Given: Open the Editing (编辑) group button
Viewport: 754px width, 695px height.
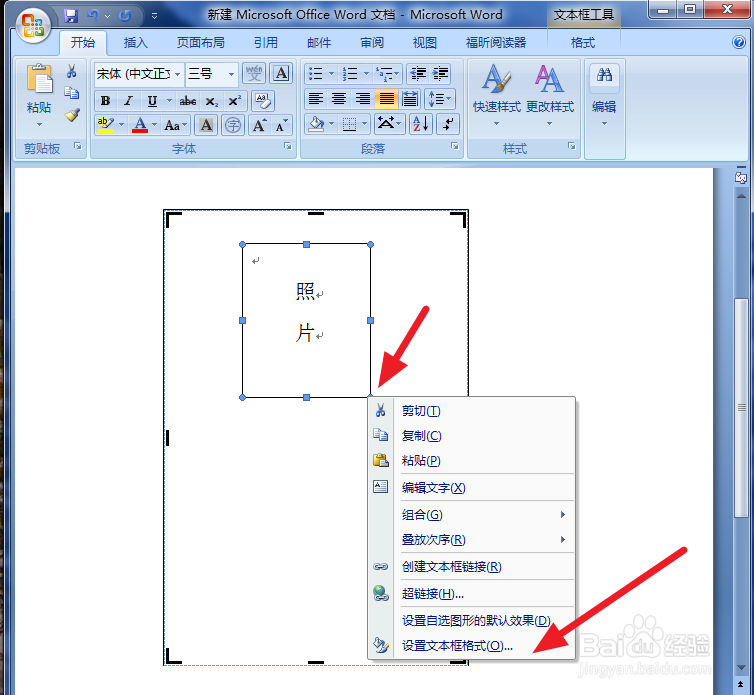Looking at the screenshot, I should 604,95.
